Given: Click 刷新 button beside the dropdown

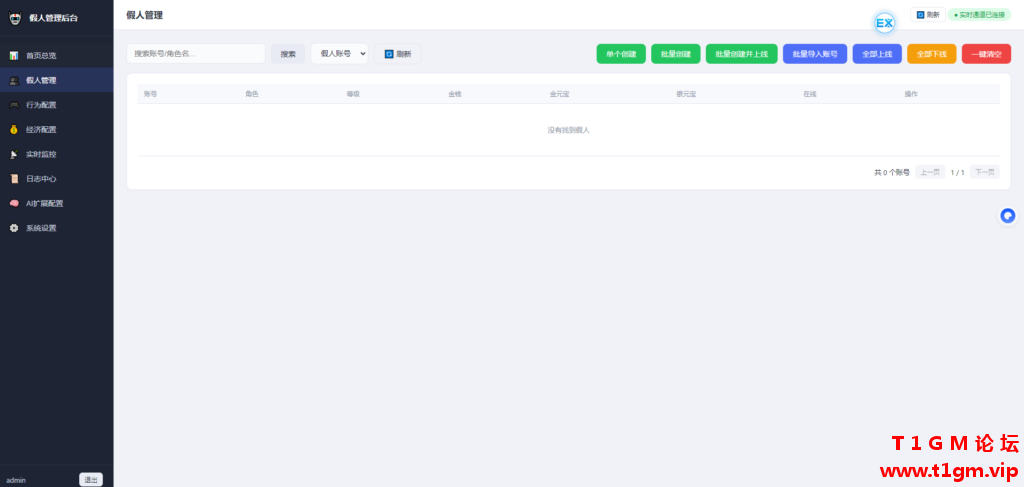Looking at the screenshot, I should pyautogui.click(x=398, y=54).
